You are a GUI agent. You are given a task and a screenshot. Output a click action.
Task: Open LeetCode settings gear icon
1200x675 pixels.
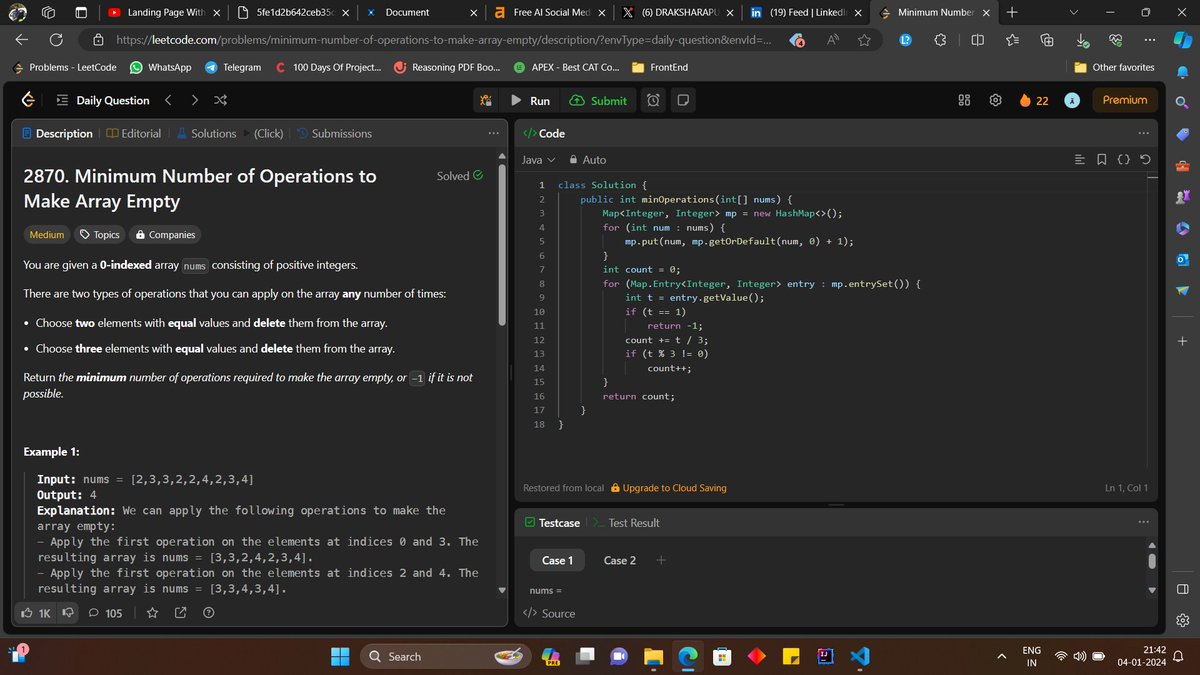pyautogui.click(x=995, y=100)
